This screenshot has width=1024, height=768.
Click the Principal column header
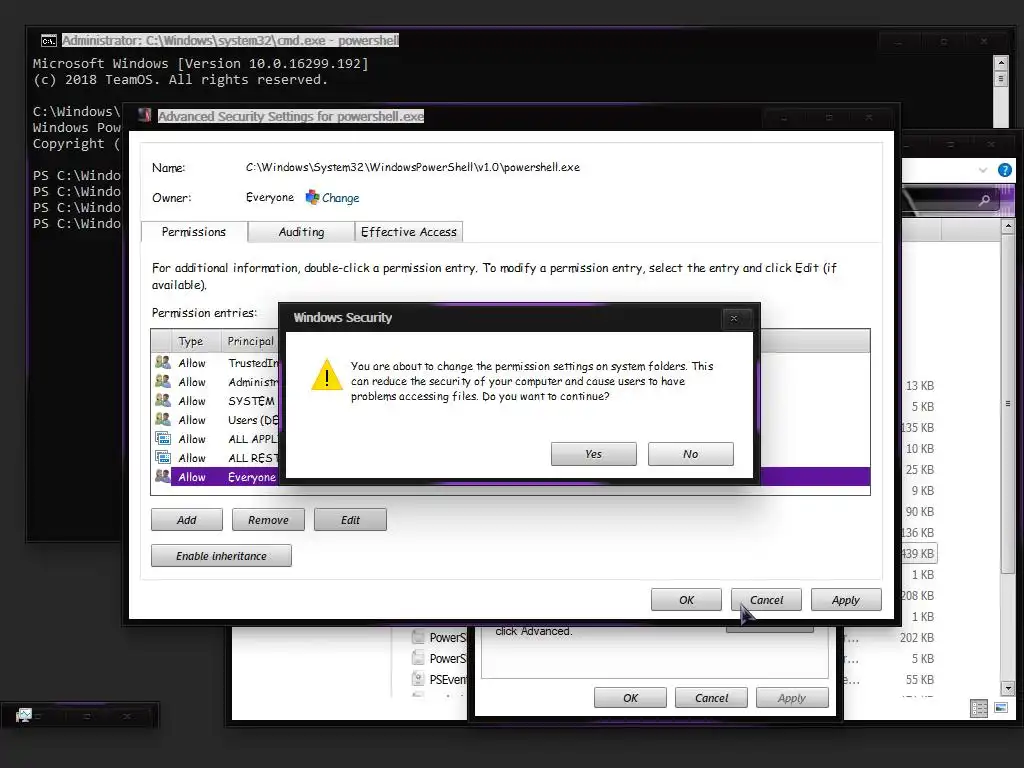(x=250, y=342)
